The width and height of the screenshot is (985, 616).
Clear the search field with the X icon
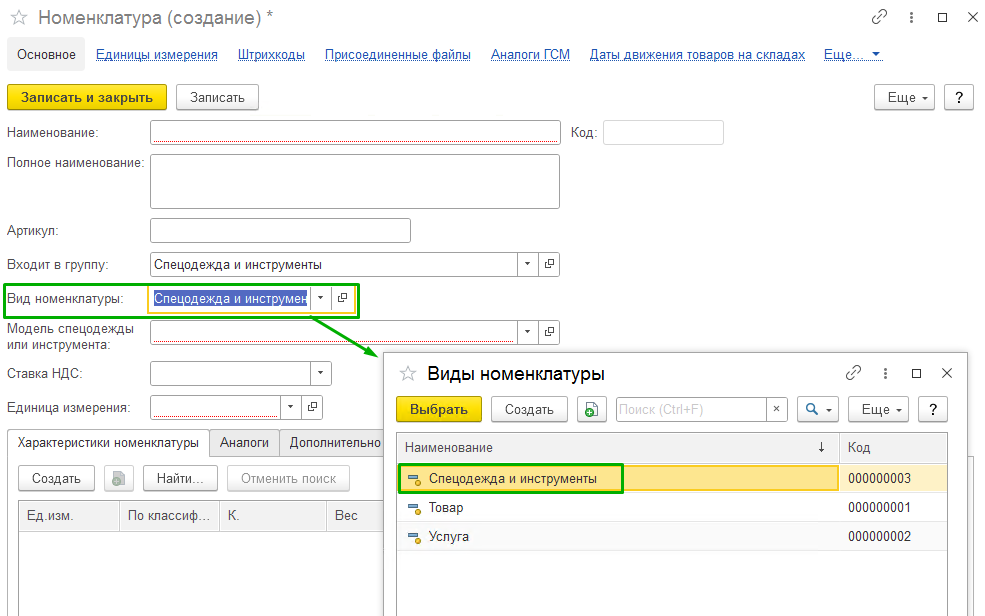[777, 409]
